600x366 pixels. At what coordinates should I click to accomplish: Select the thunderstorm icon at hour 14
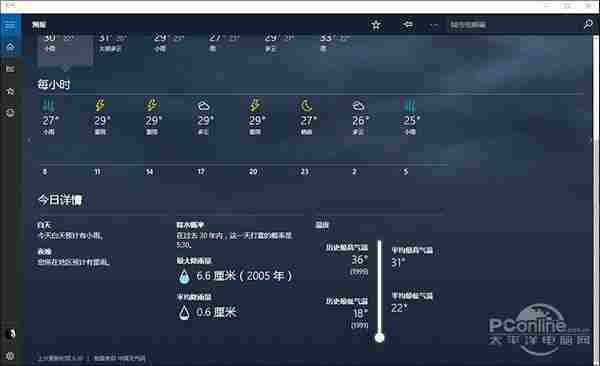(152, 105)
